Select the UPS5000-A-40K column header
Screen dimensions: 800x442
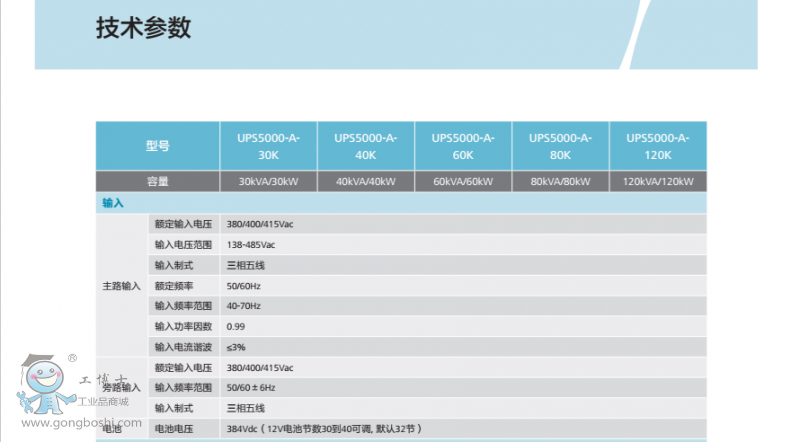click(365, 146)
